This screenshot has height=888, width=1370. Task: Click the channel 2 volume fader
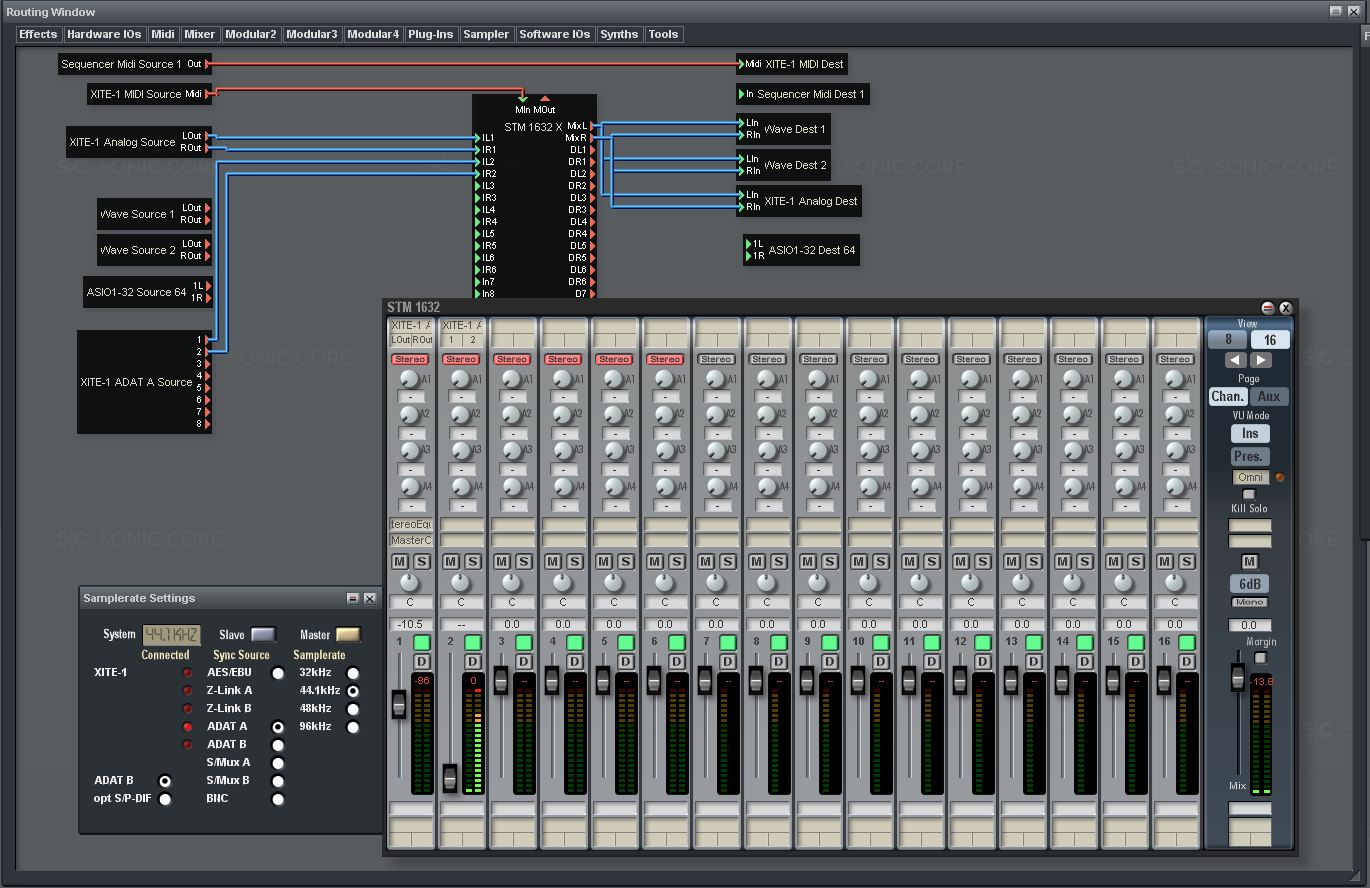pos(450,778)
